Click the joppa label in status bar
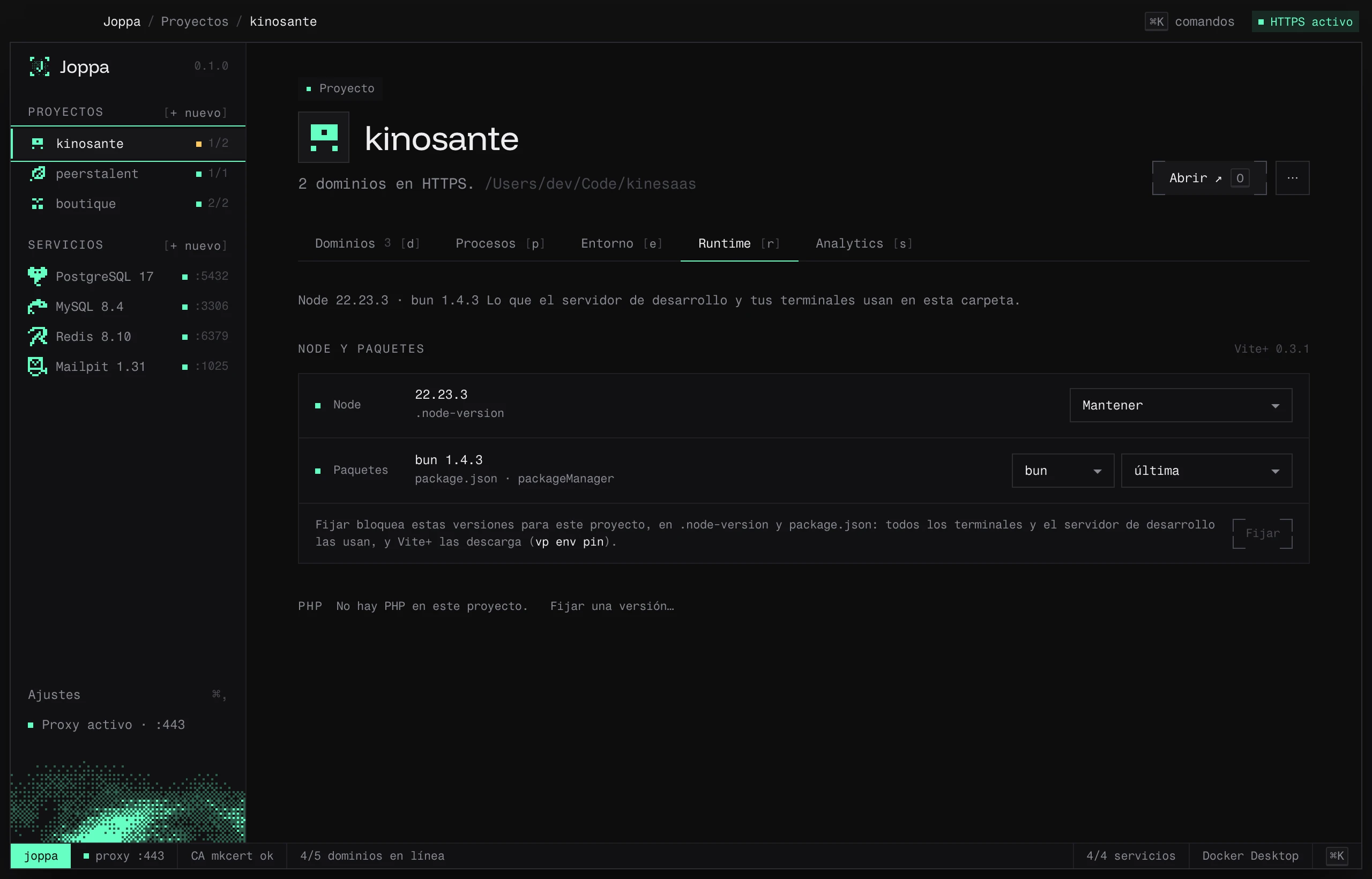The image size is (1372, 879). tap(41, 855)
